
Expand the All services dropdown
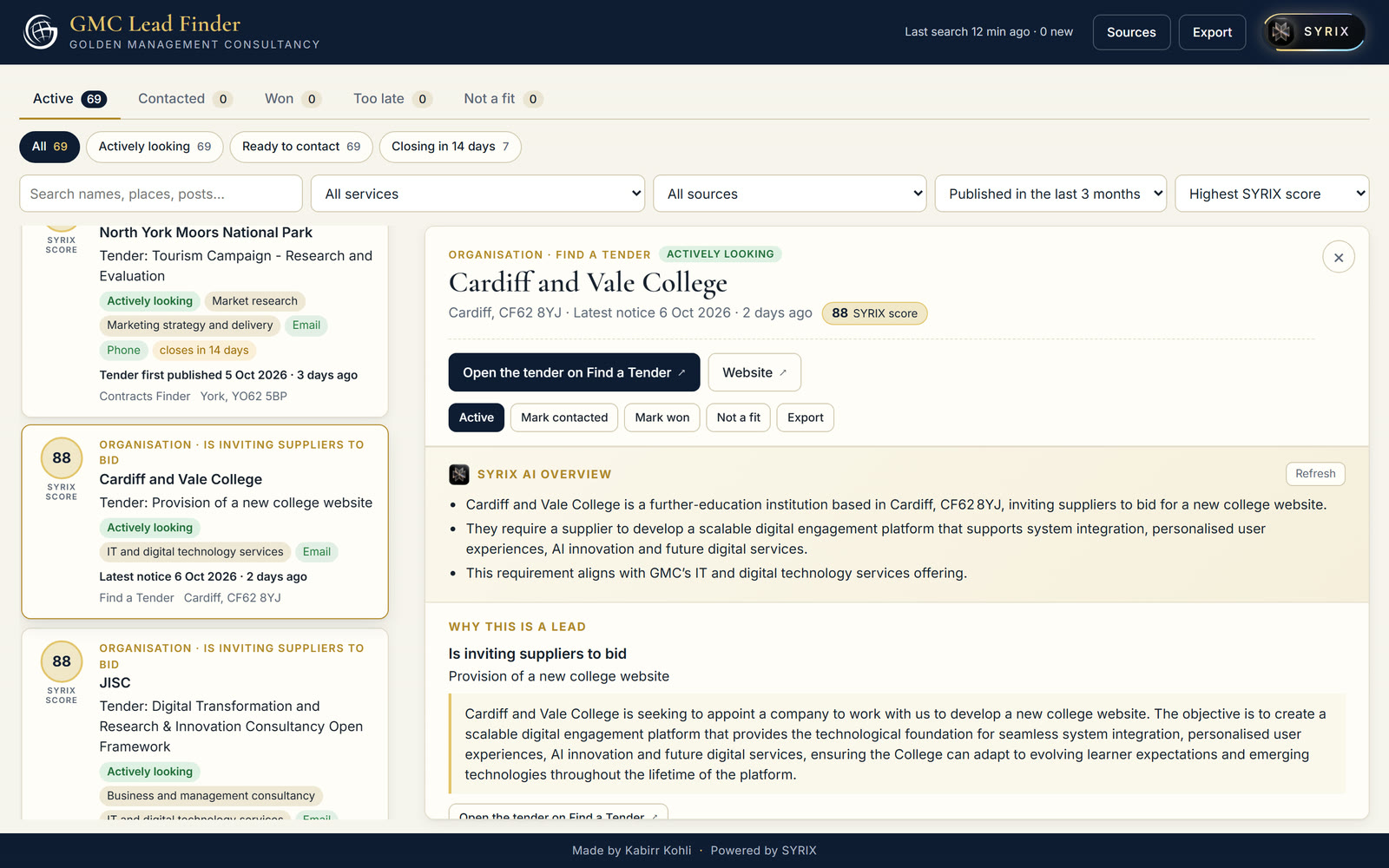click(478, 194)
